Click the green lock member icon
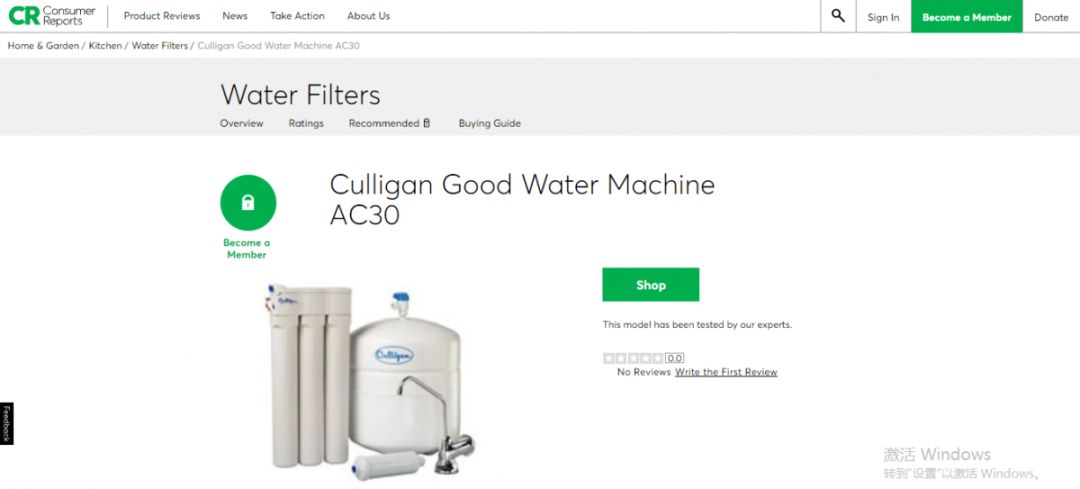Viewport: 1080px width, 489px height. click(x=248, y=202)
